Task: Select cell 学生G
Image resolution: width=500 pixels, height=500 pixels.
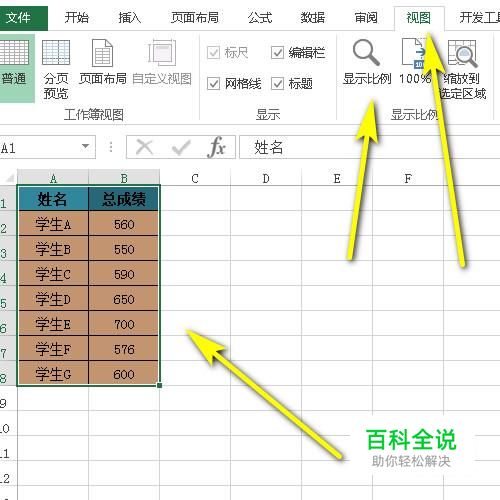Action: (x=53, y=374)
